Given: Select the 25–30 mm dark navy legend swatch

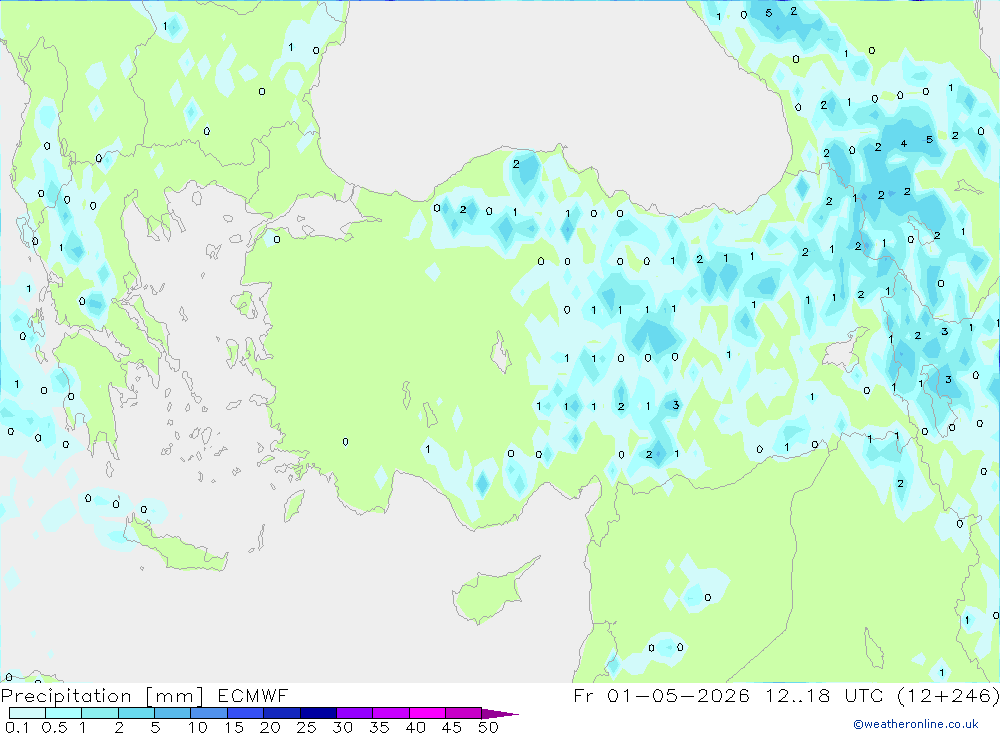Looking at the screenshot, I should pos(318,713).
